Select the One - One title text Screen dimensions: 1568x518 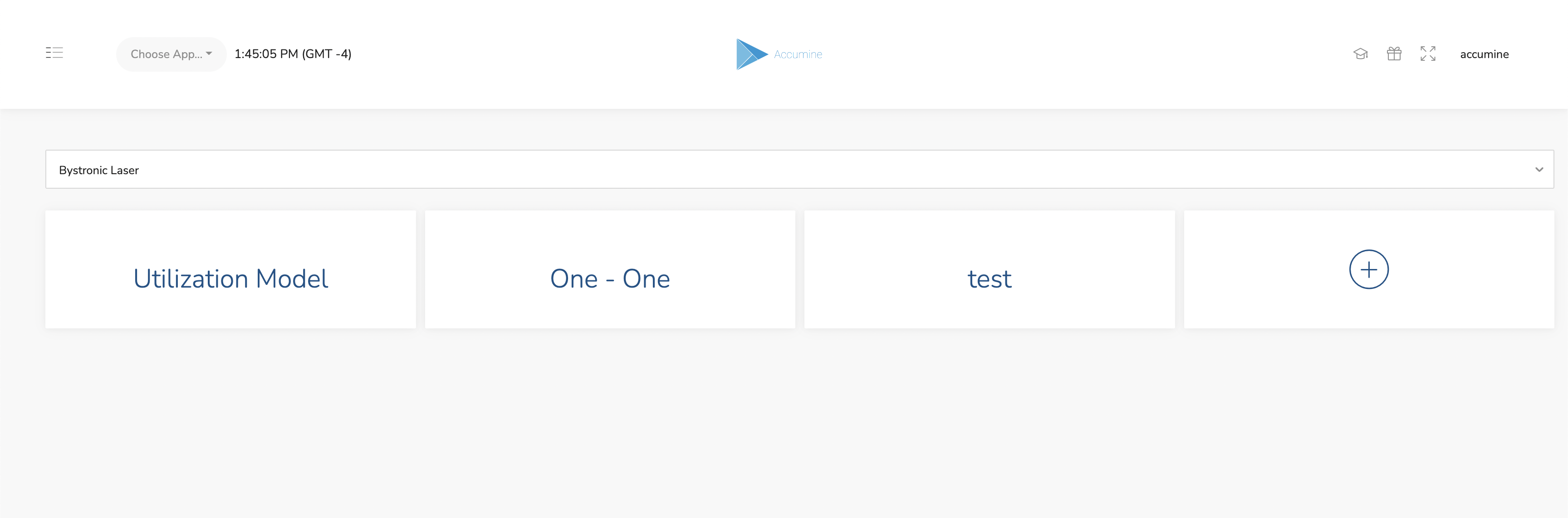pos(610,279)
